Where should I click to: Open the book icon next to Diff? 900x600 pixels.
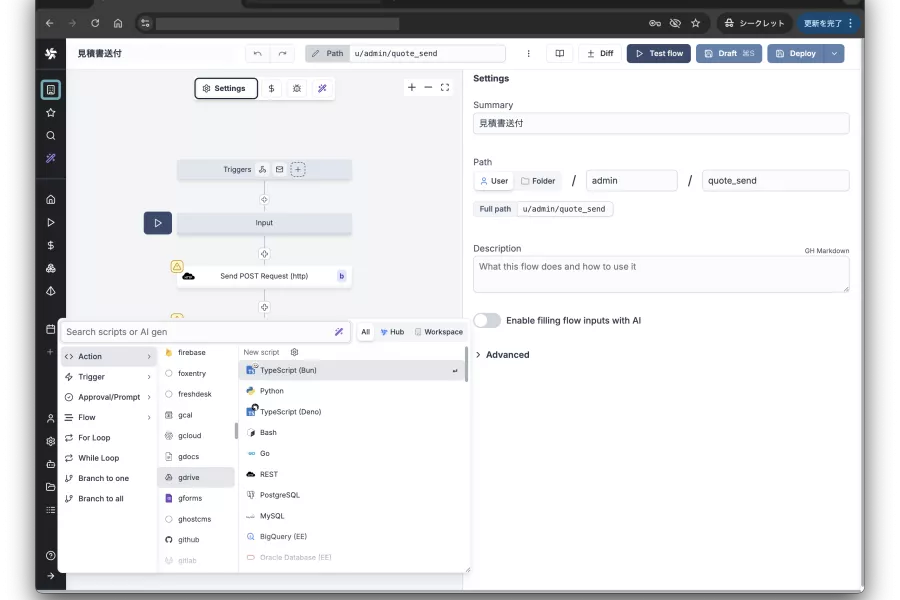[560, 53]
